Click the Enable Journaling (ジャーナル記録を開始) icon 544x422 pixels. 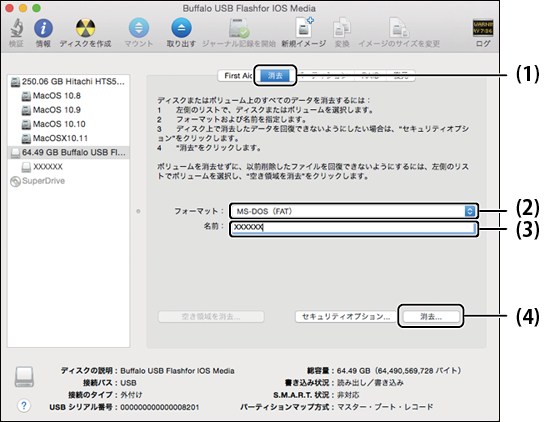(x=239, y=28)
